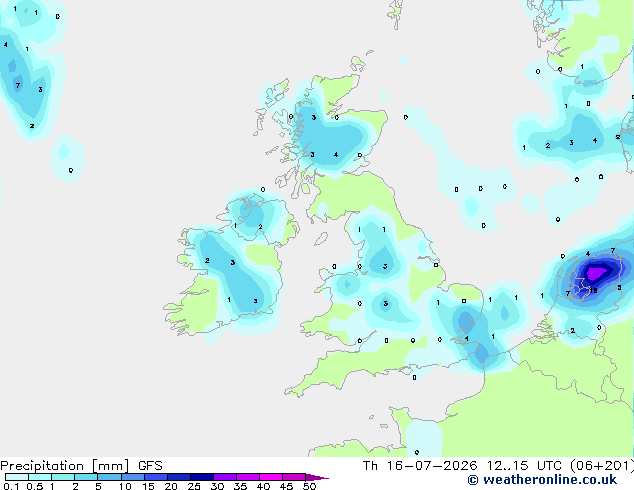
Task: Click the 'Precipitation [mm]' title text
Action: tap(65, 466)
